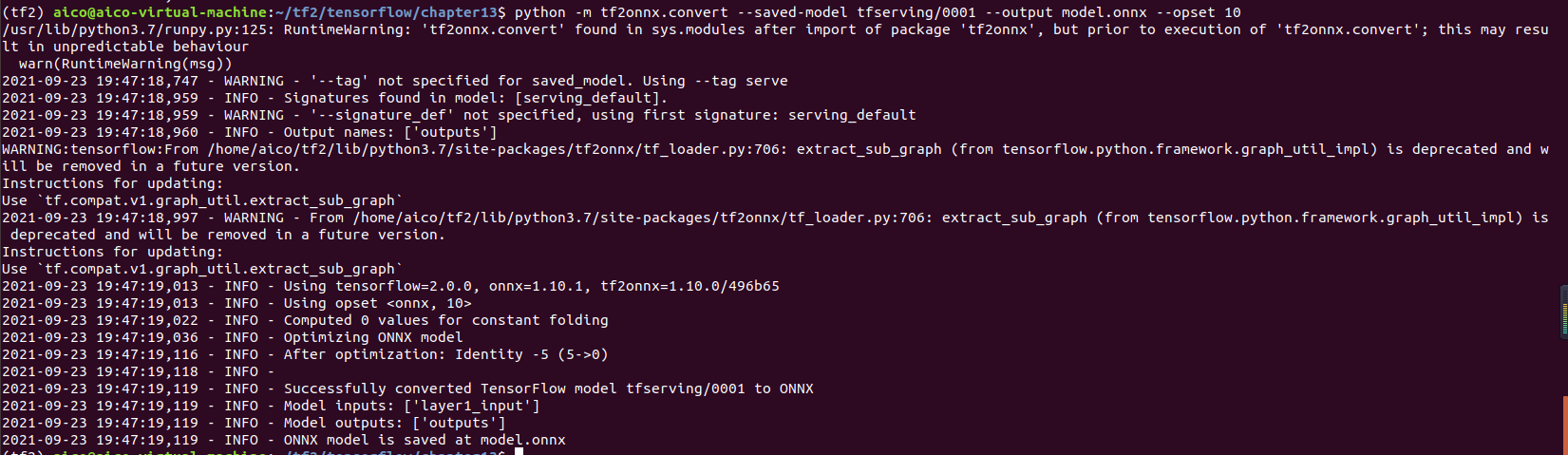Click the 'Successfully converted TensorFlow model' message
Viewport: 1568px width, 455px height.
[x=548, y=389]
